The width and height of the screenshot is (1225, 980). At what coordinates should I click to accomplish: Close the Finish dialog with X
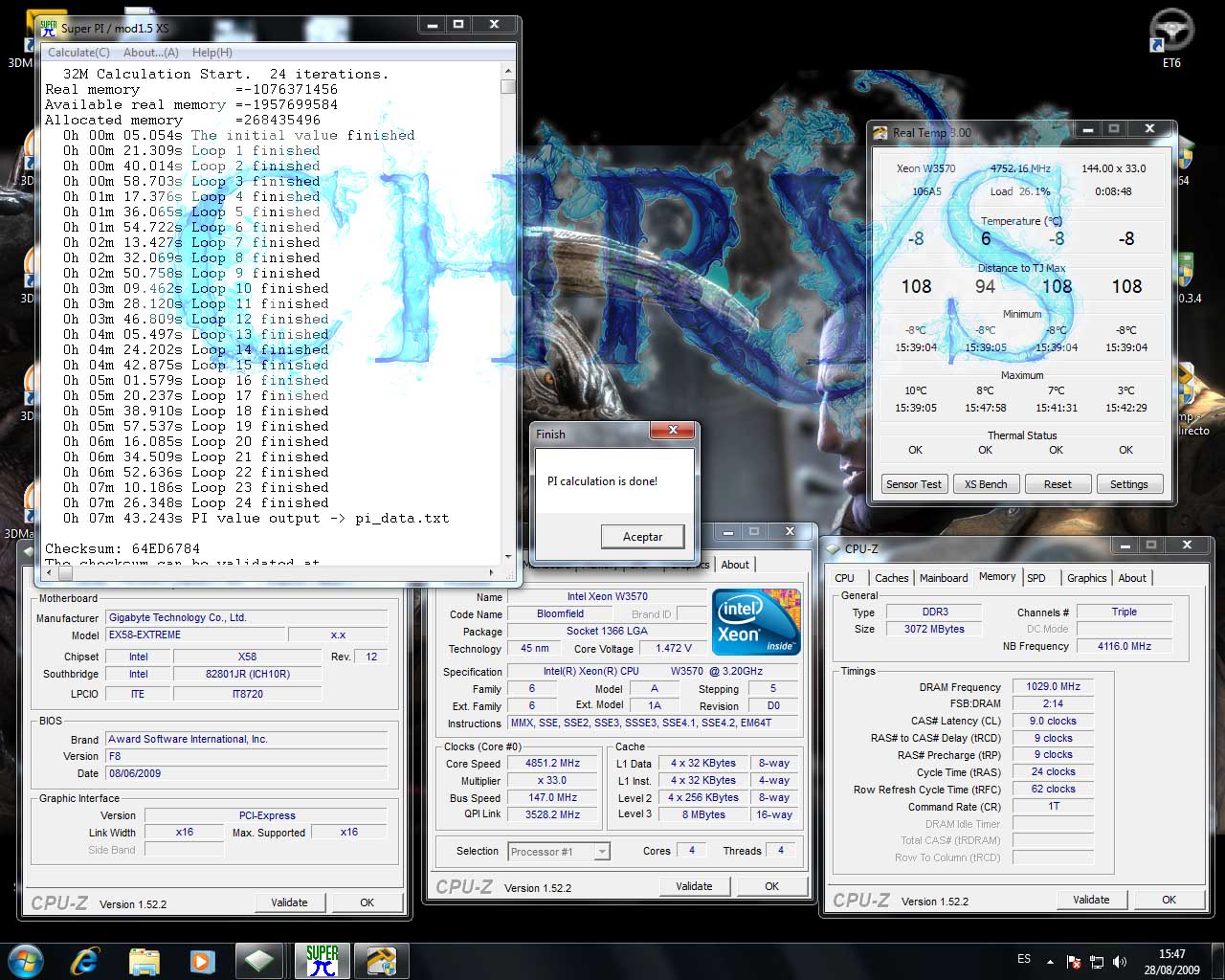pyautogui.click(x=674, y=432)
